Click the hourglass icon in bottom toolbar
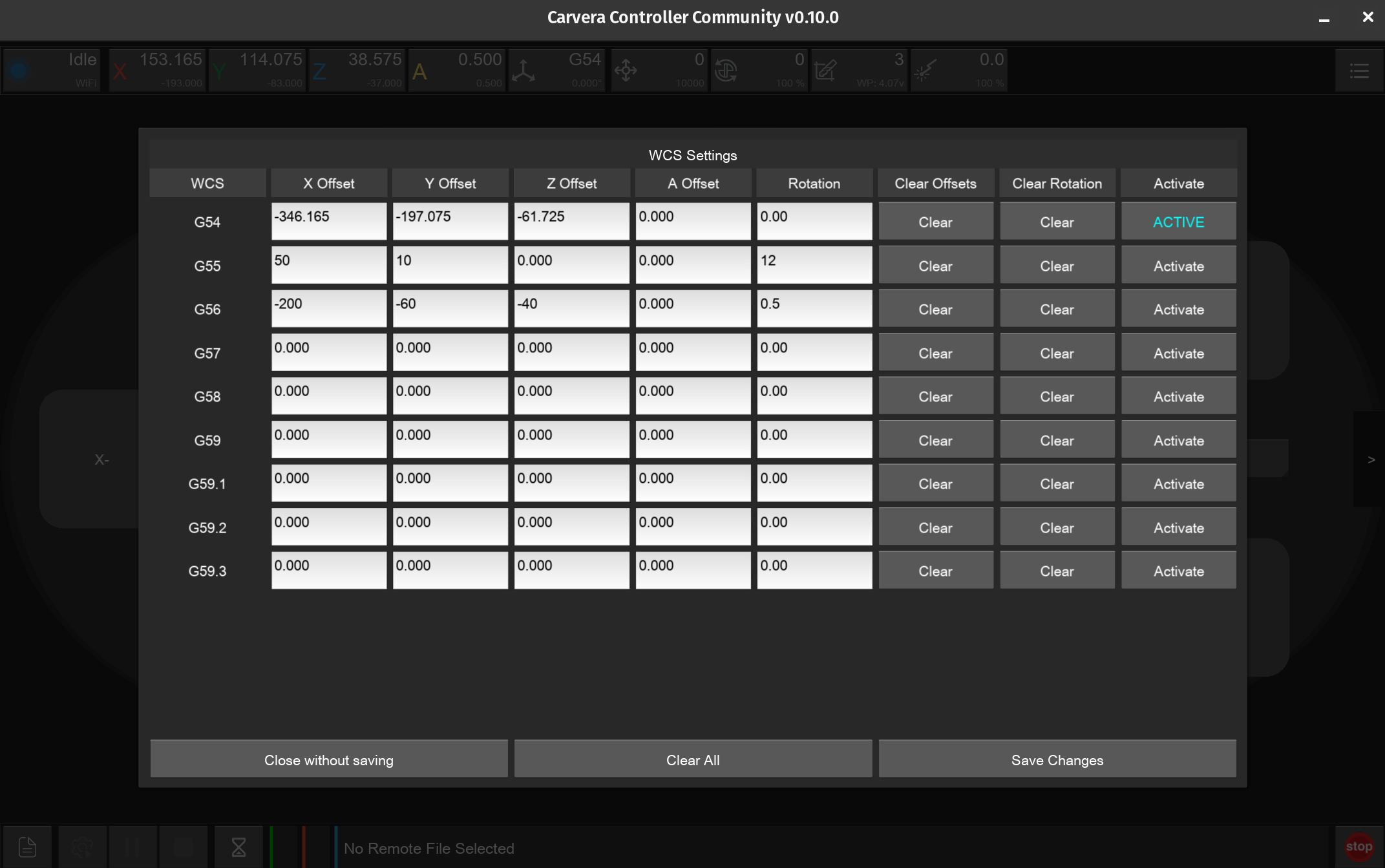The image size is (1385, 868). (238, 847)
